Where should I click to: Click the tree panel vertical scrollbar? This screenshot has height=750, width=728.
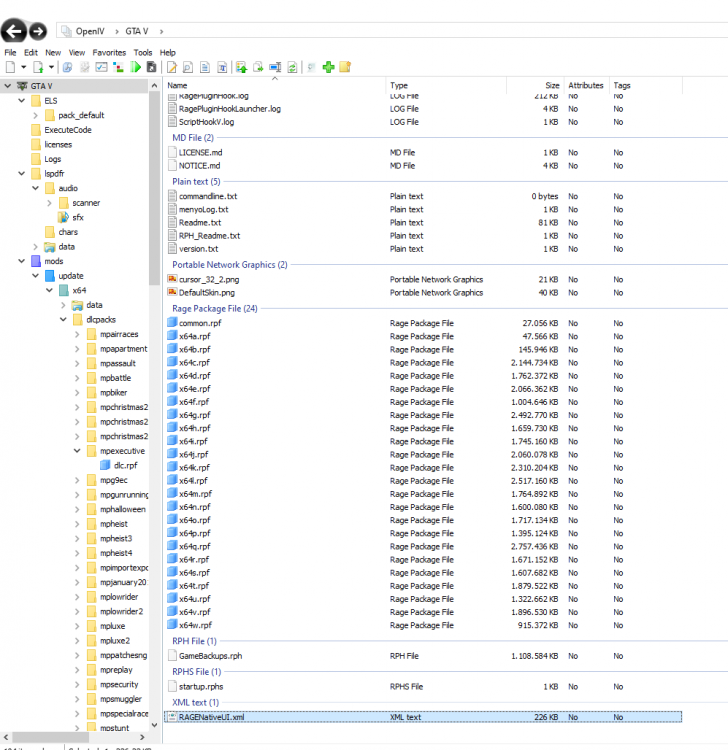point(154,188)
